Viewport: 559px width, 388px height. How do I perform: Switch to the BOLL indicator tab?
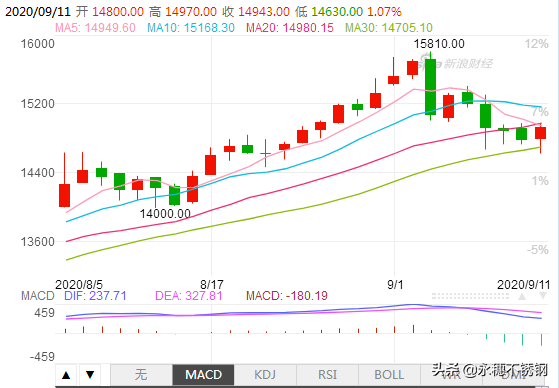tap(389, 375)
